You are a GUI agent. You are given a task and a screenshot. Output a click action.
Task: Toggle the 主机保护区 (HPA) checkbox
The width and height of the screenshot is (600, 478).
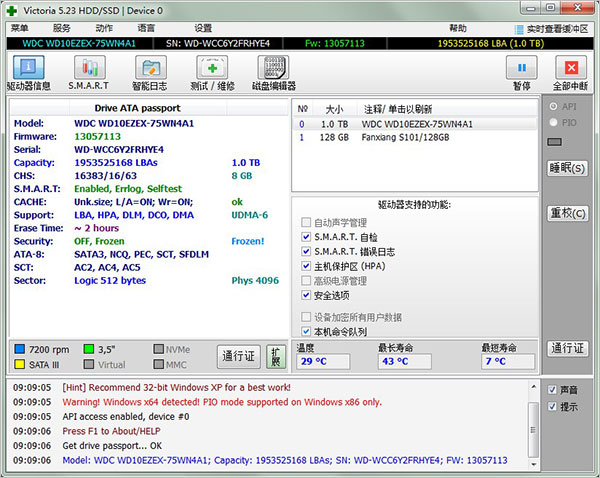click(x=307, y=266)
